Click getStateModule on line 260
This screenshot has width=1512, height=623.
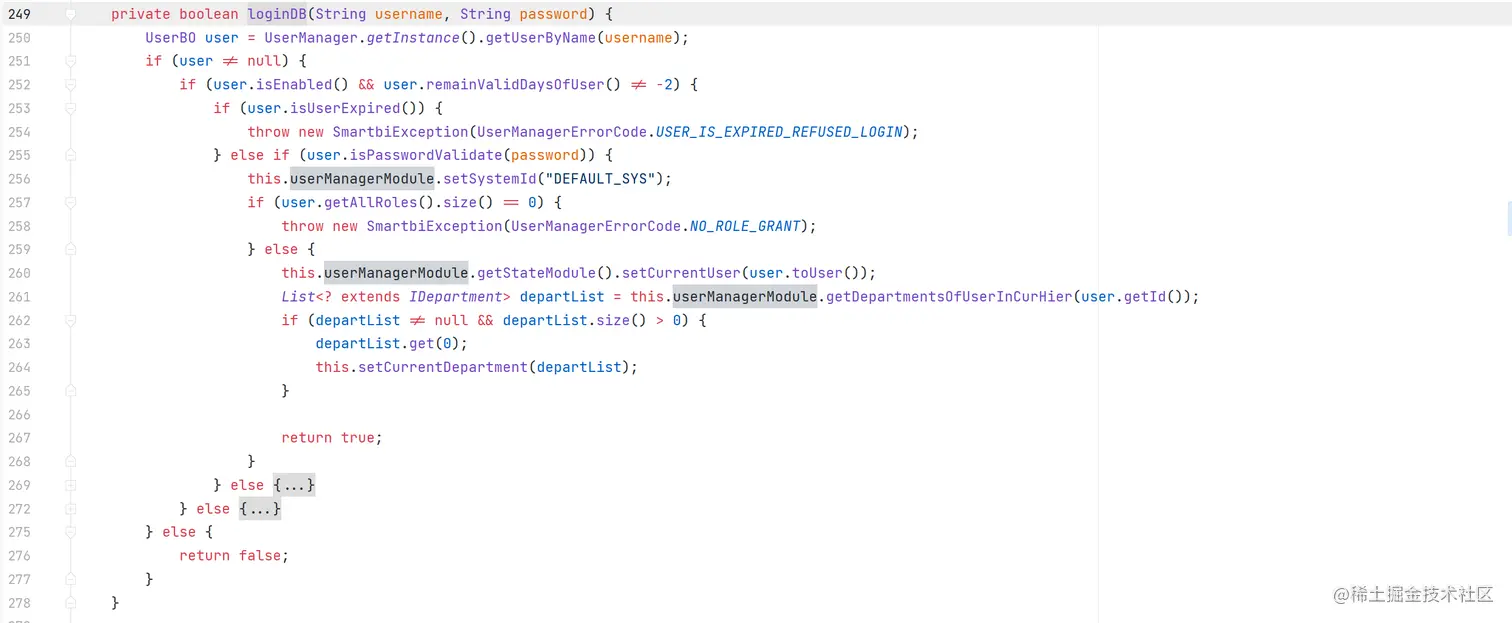pos(536,273)
